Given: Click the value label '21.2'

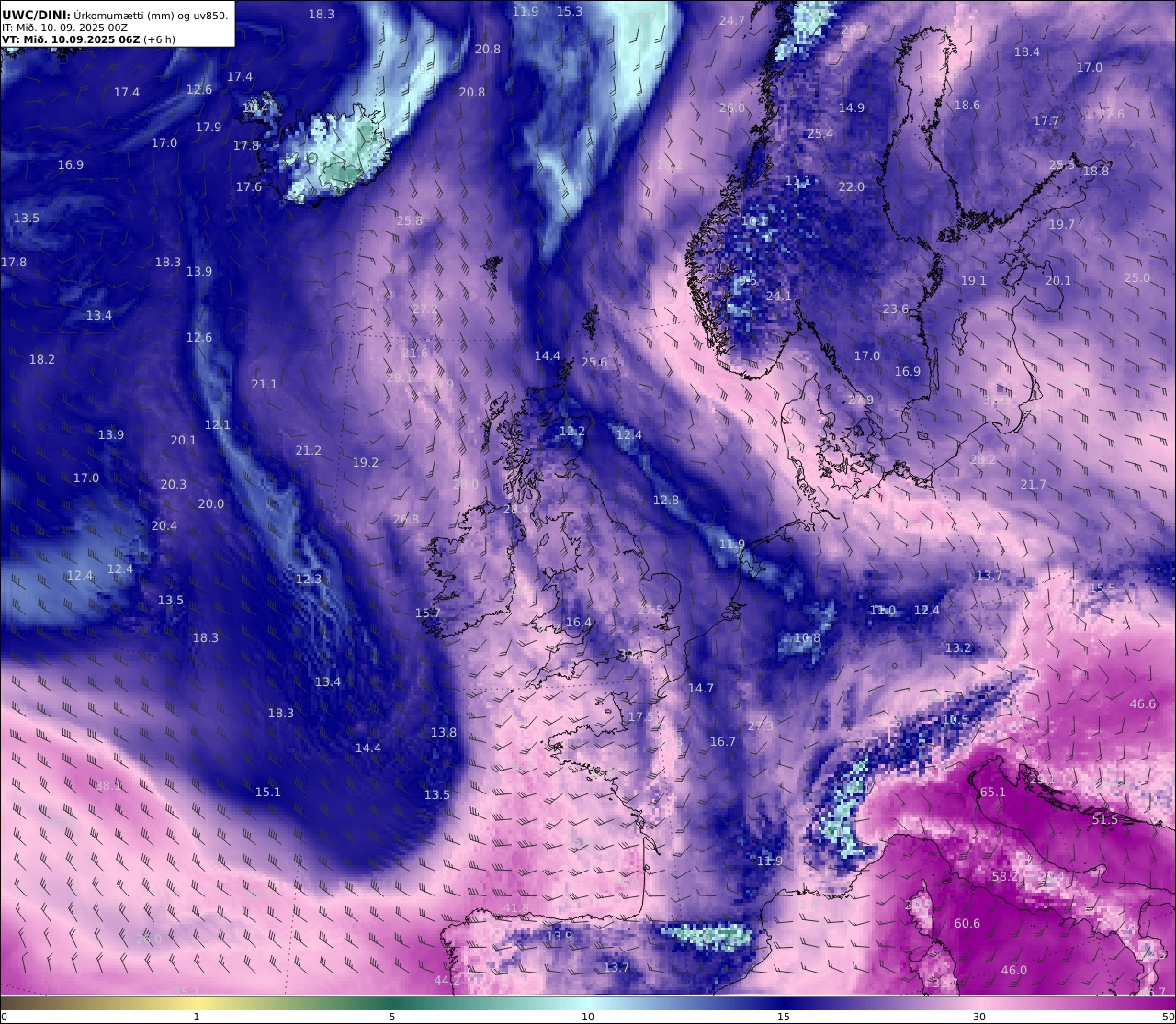Looking at the screenshot, I should (x=309, y=450).
